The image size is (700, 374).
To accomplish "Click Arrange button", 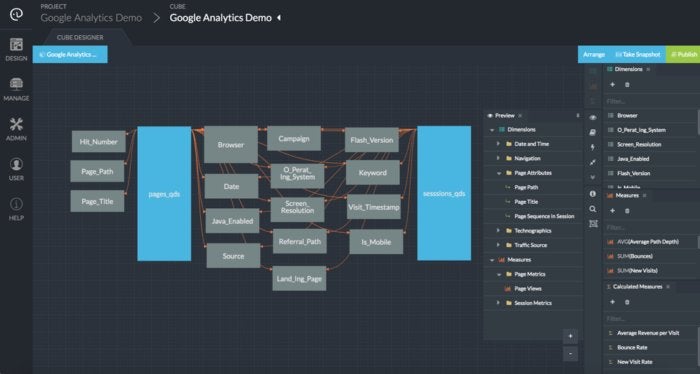I will pyautogui.click(x=594, y=54).
